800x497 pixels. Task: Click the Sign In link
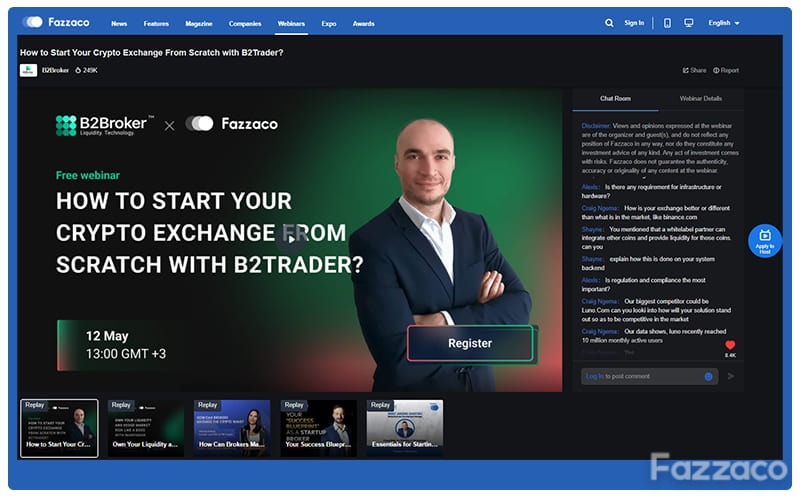pyautogui.click(x=634, y=23)
